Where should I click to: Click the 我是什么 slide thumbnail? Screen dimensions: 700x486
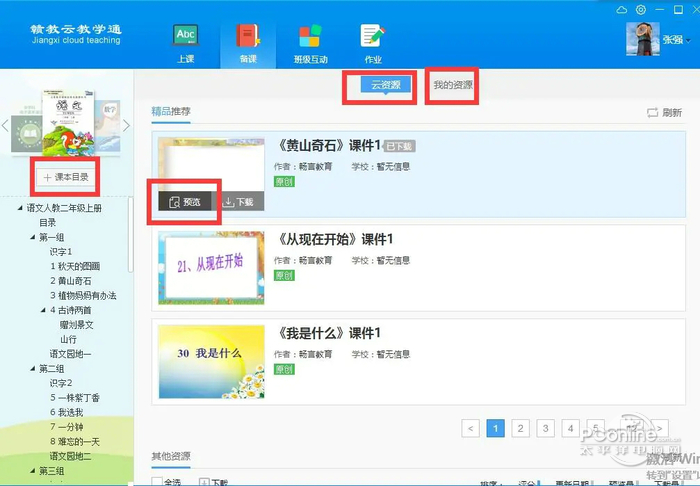(211, 361)
